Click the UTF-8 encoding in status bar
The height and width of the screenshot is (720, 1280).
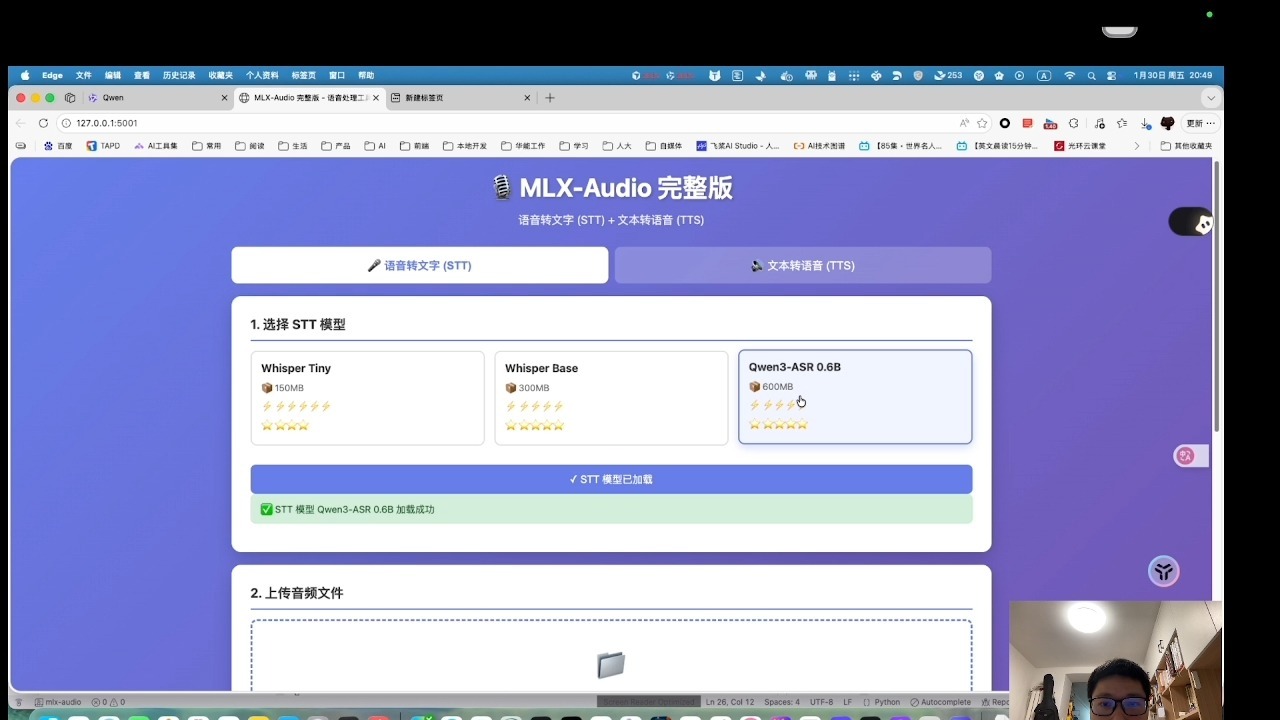point(821,702)
